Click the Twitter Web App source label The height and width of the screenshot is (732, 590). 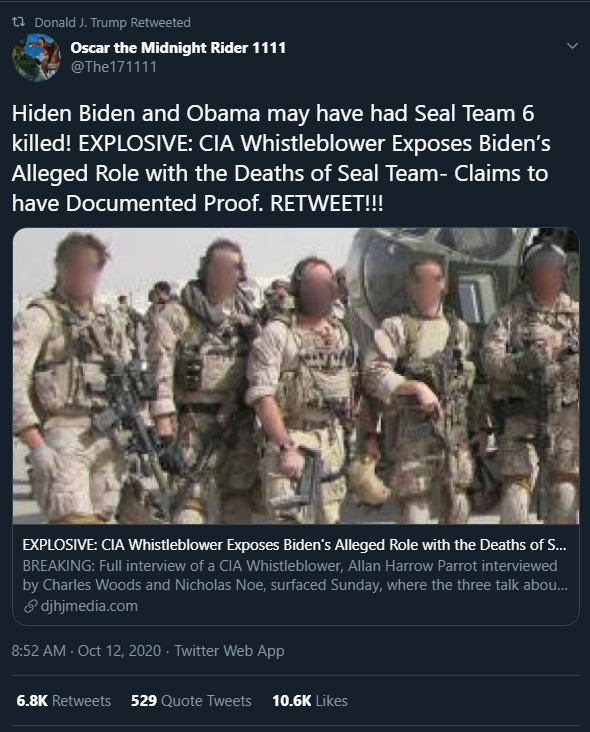click(x=229, y=651)
